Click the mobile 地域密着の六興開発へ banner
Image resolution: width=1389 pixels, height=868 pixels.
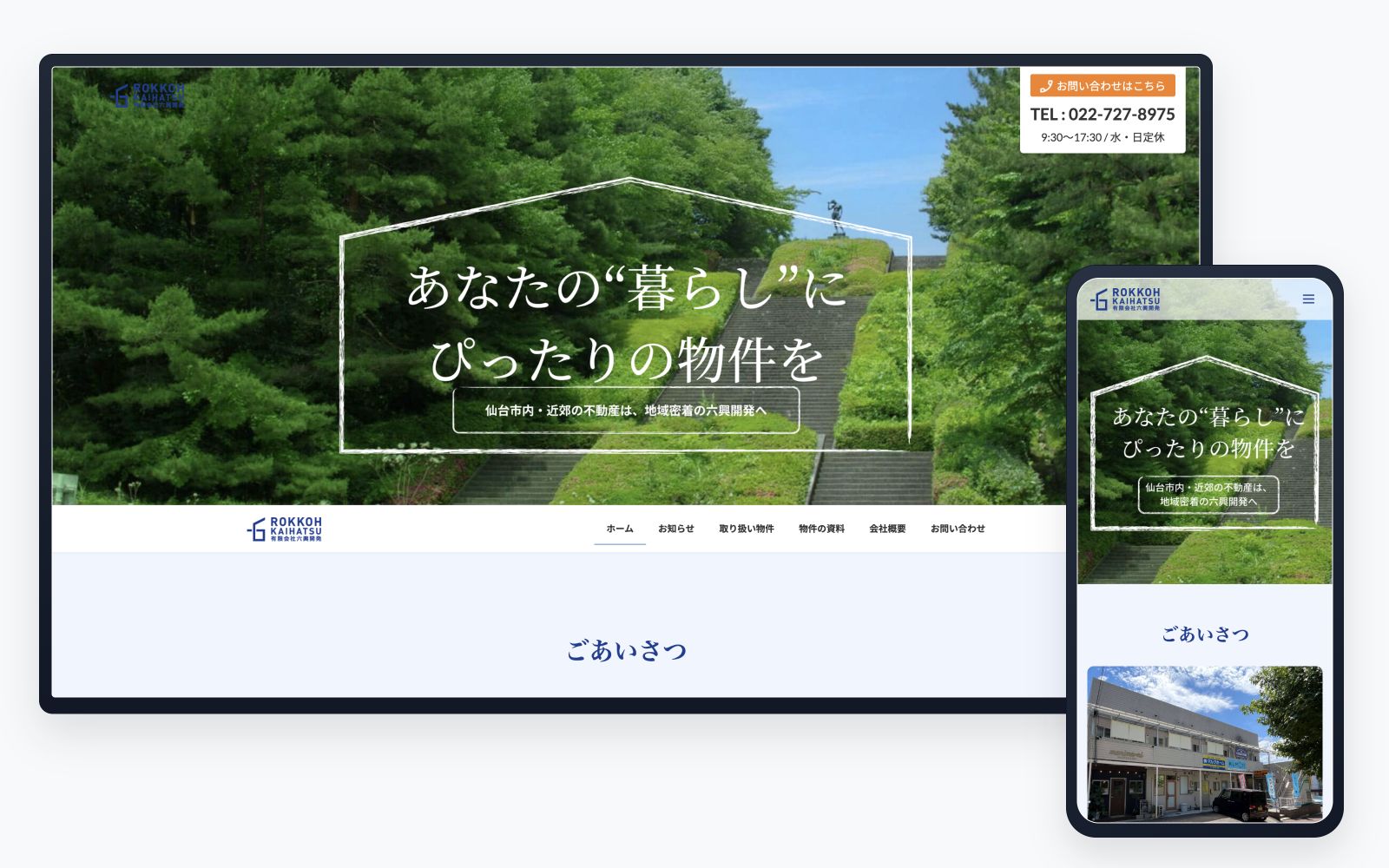click(x=1208, y=495)
